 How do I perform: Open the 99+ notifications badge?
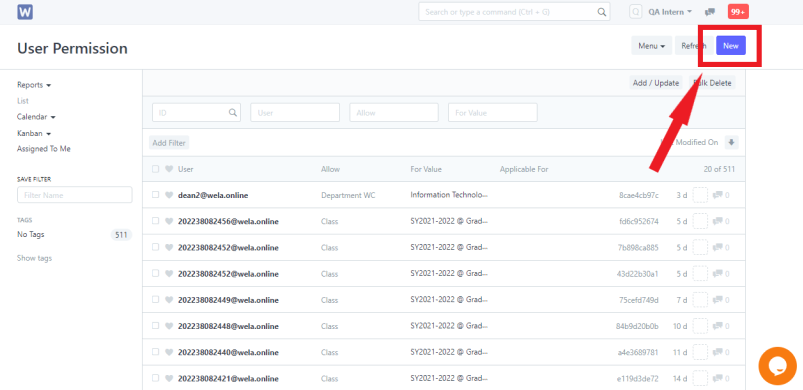pyautogui.click(x=738, y=12)
